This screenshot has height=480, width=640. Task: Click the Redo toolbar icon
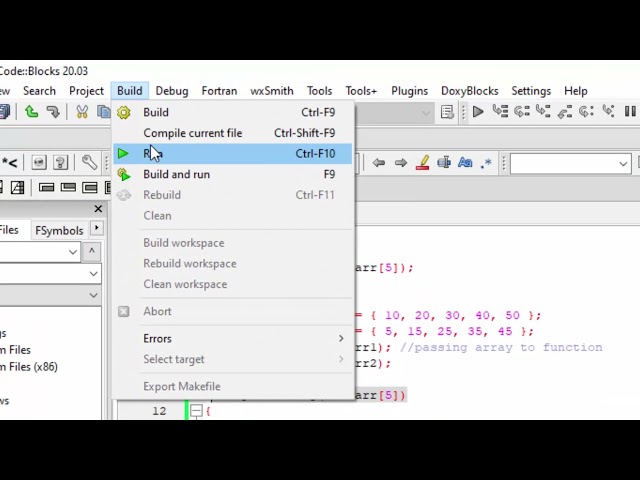[x=53, y=111]
